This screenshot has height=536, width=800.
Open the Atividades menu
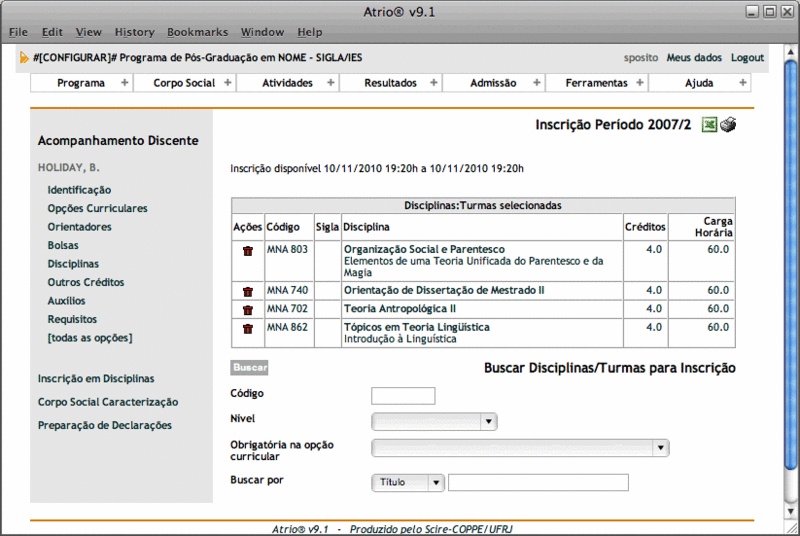point(287,83)
